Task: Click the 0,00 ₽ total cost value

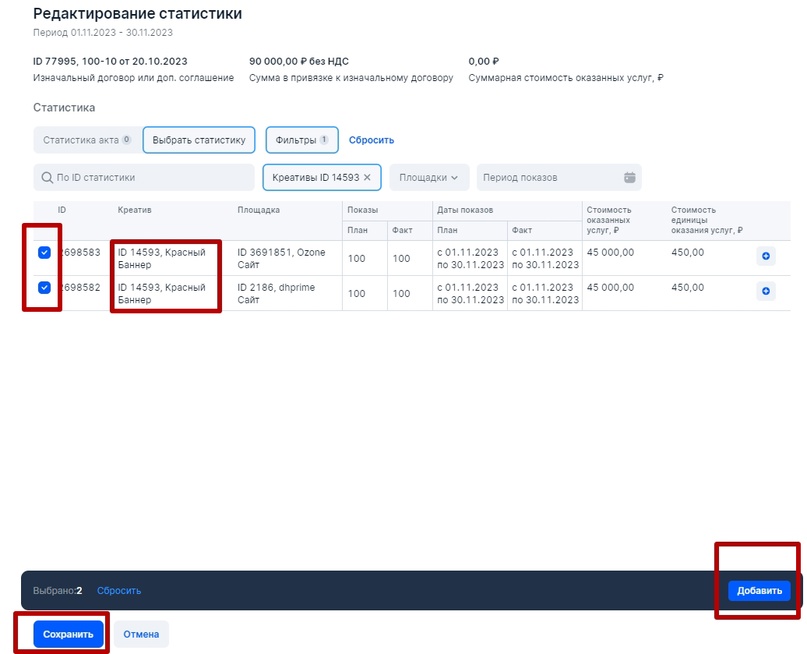Action: click(483, 61)
